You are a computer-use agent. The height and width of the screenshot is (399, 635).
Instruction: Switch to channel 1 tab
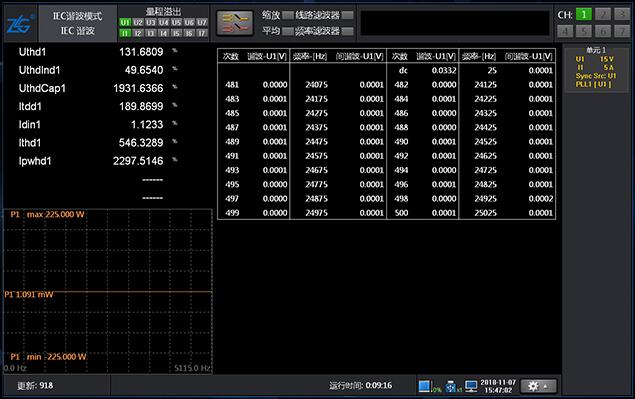584,15
